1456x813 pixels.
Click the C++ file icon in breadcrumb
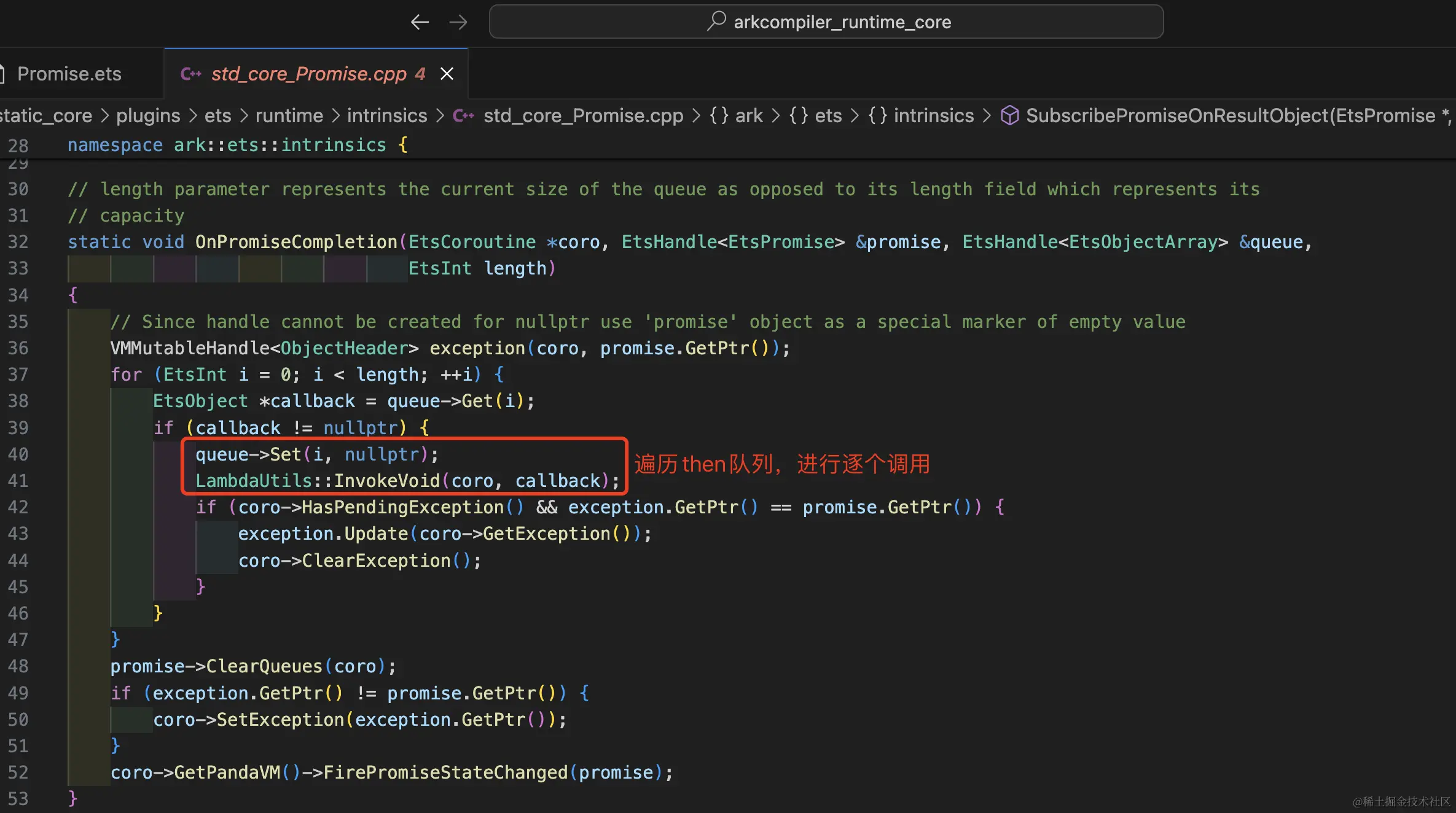click(x=464, y=115)
